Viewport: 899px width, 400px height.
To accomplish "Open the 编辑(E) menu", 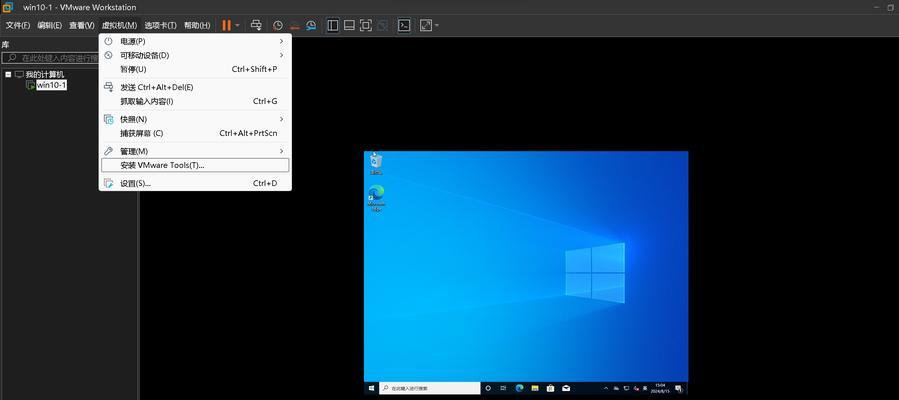I will coord(49,25).
